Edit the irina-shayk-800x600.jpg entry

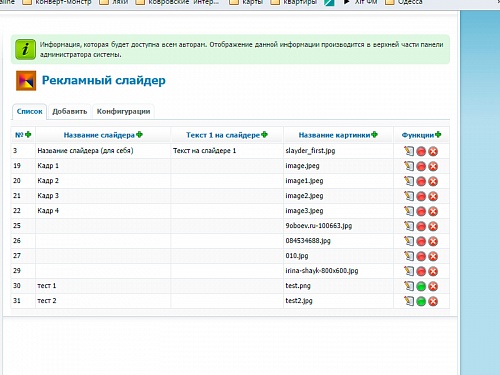pos(409,271)
